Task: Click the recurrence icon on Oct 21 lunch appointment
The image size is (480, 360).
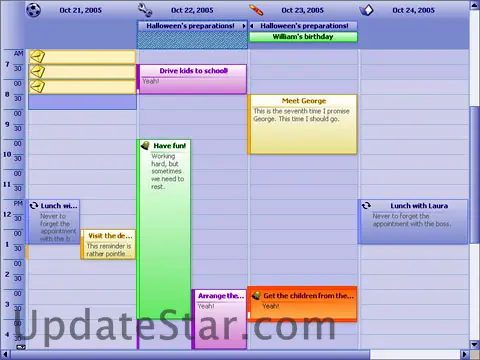Action: click(33, 206)
